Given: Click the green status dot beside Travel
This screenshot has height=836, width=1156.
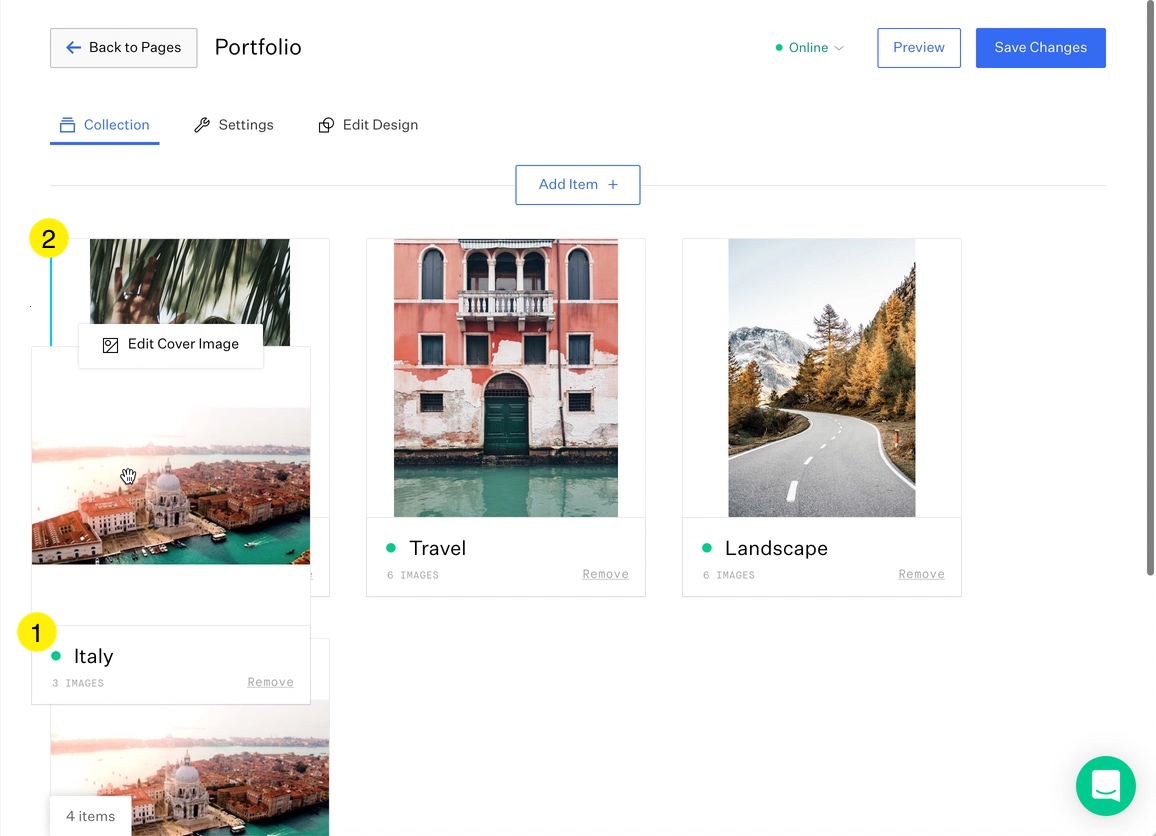Looking at the screenshot, I should [x=391, y=548].
